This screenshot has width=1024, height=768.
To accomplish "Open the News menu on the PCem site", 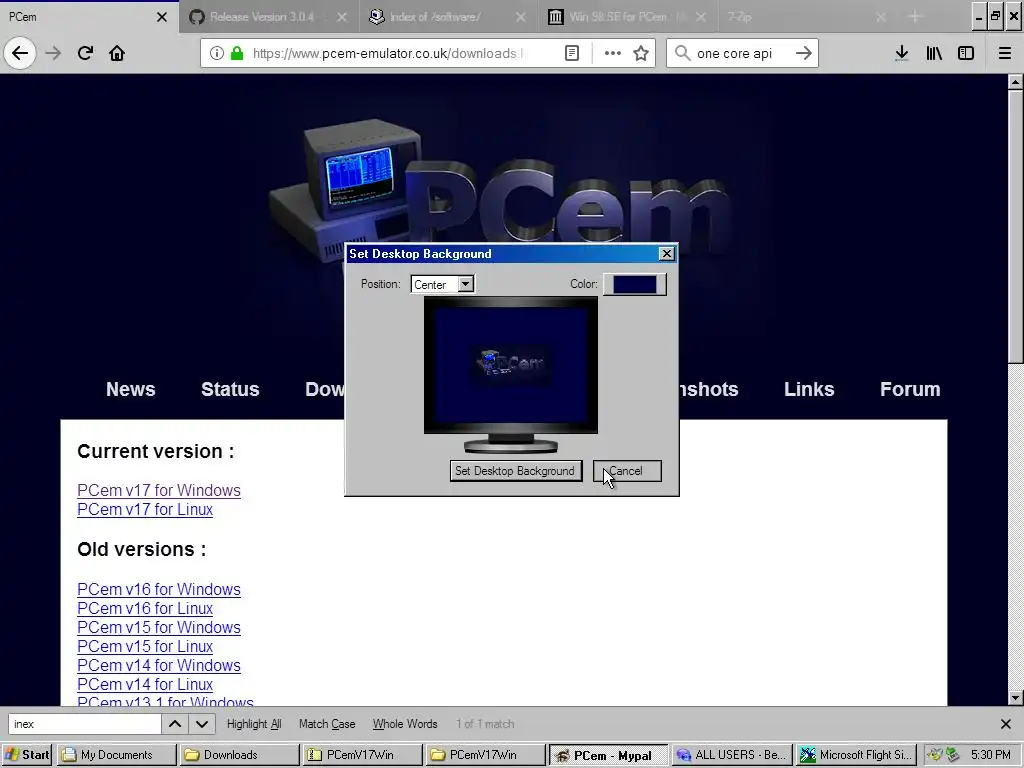I will pyautogui.click(x=131, y=389).
